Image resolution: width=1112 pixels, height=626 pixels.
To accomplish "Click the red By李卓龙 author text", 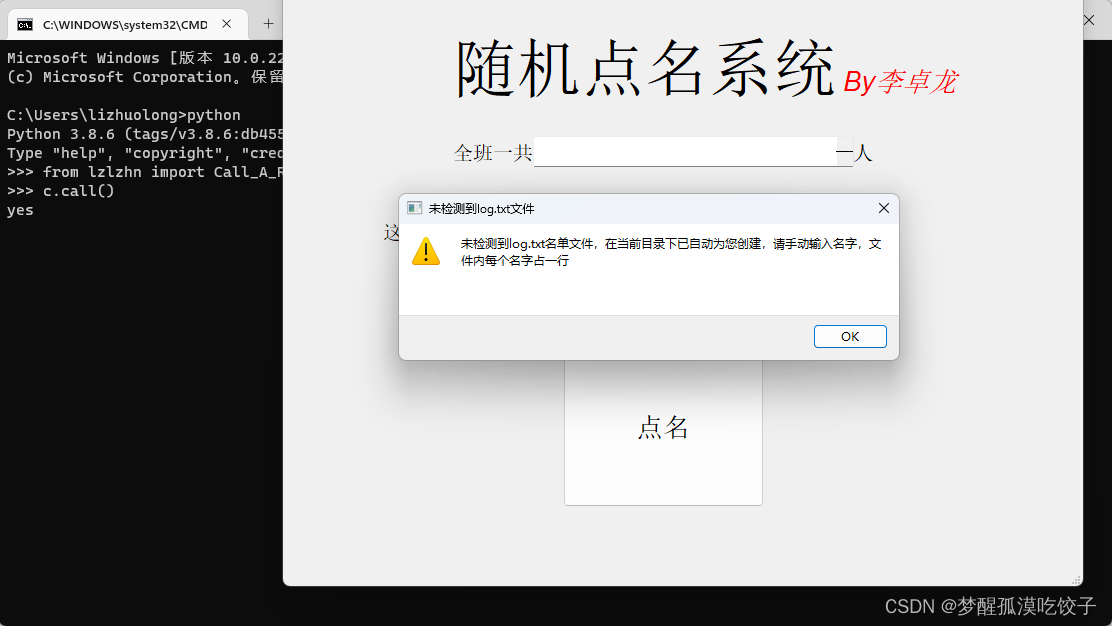I will tap(900, 82).
